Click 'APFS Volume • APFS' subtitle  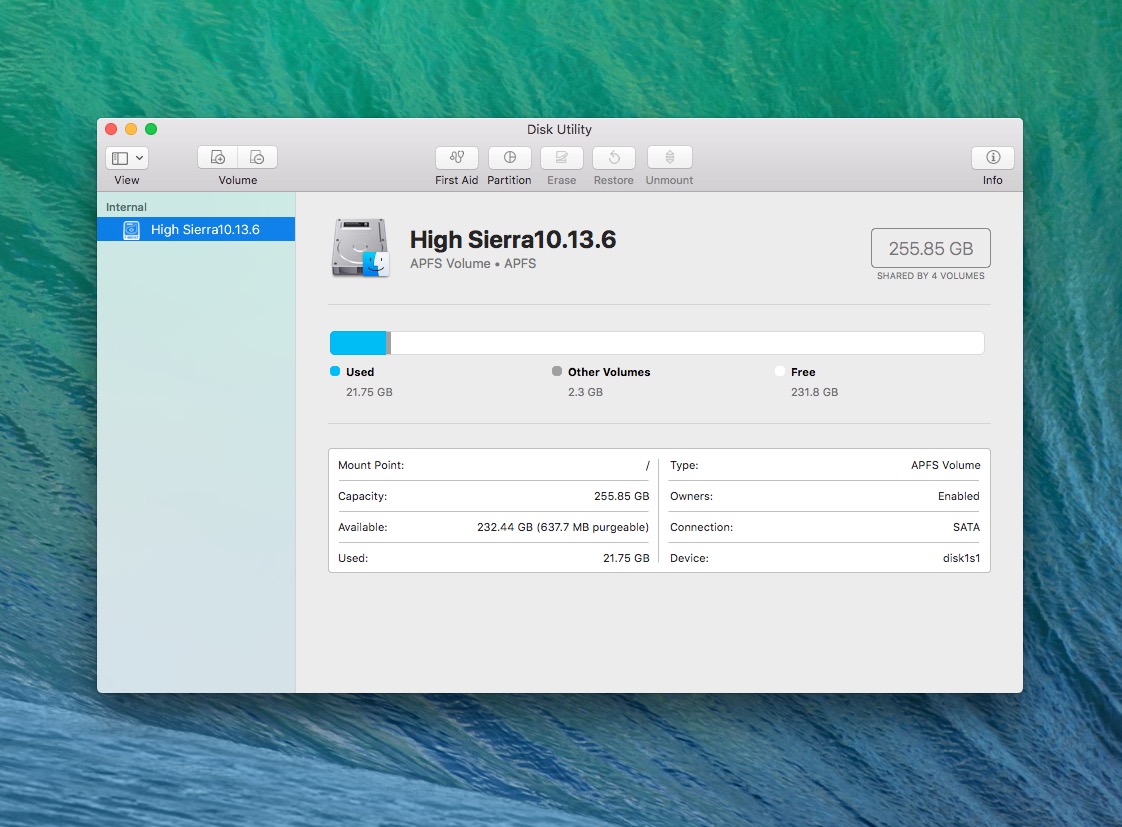click(x=473, y=263)
